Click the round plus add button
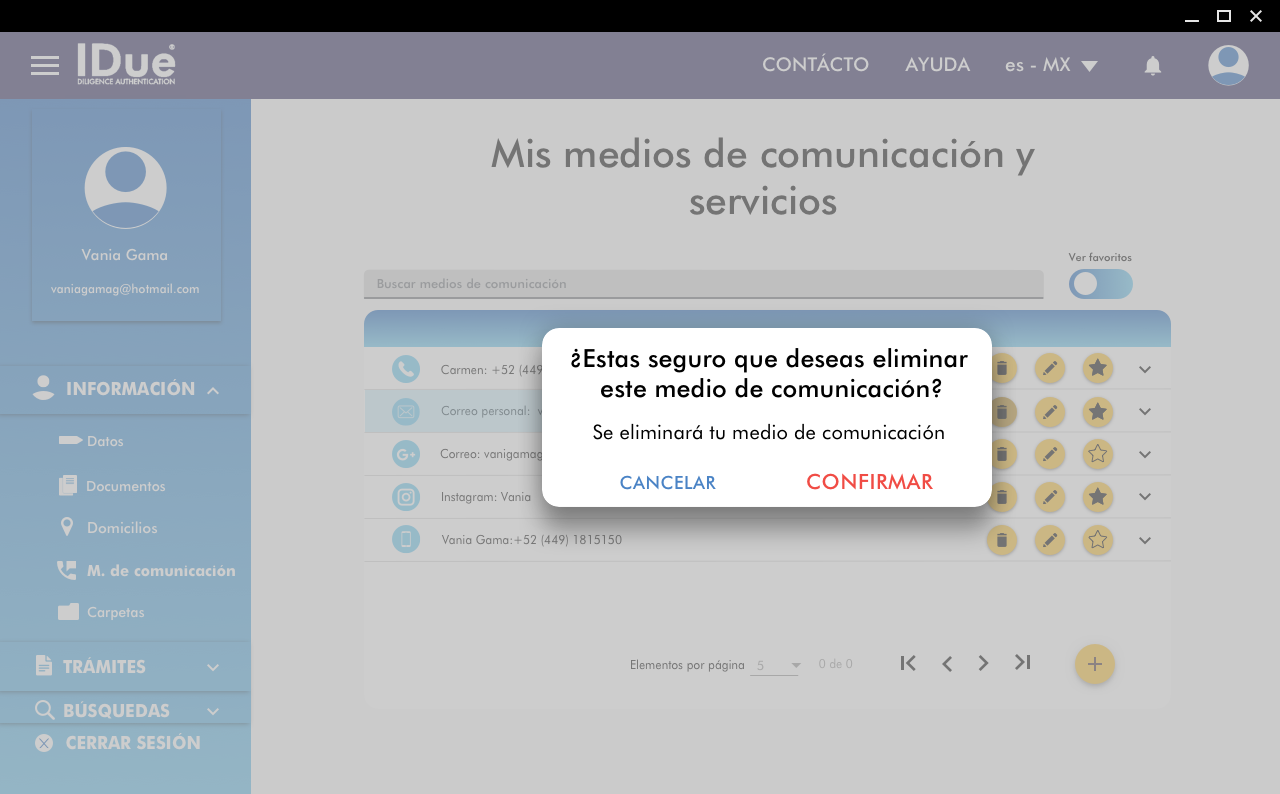Image resolution: width=1280 pixels, height=794 pixels. [x=1094, y=664]
